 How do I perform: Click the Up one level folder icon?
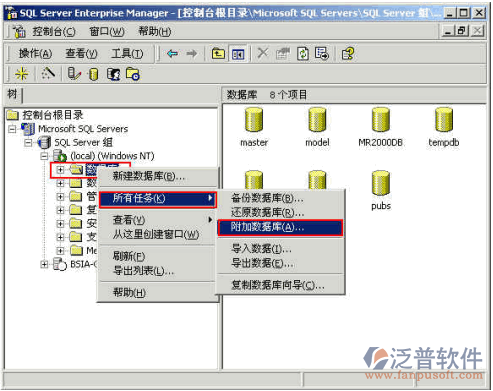point(219,54)
